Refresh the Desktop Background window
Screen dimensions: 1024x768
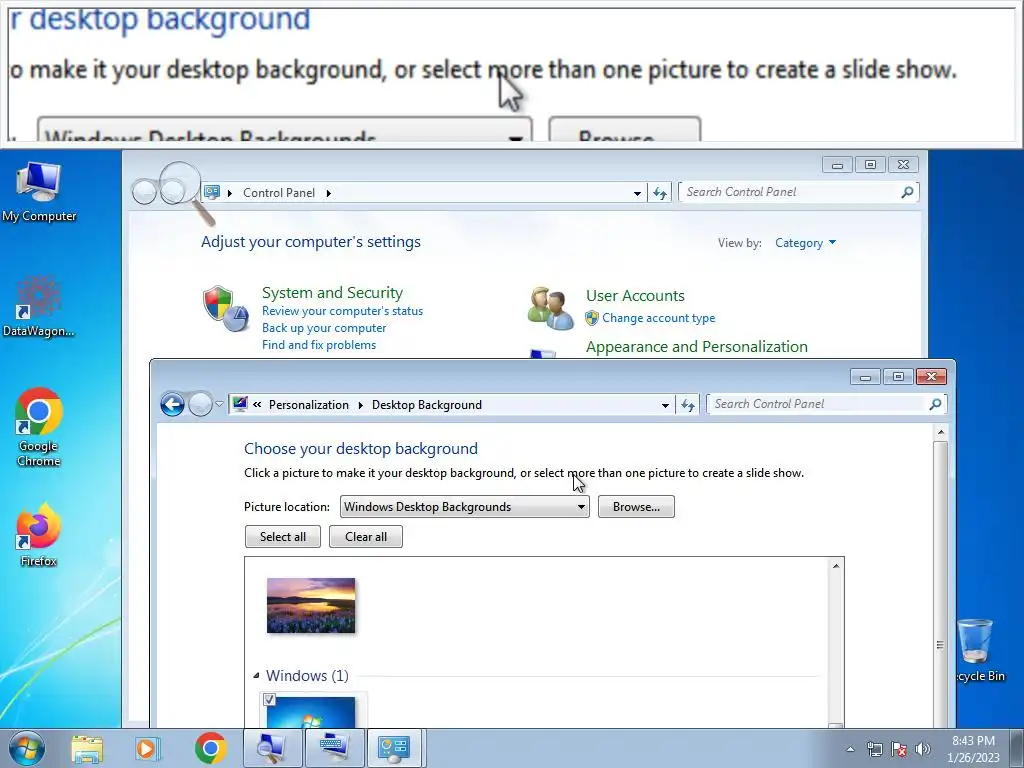click(x=688, y=405)
